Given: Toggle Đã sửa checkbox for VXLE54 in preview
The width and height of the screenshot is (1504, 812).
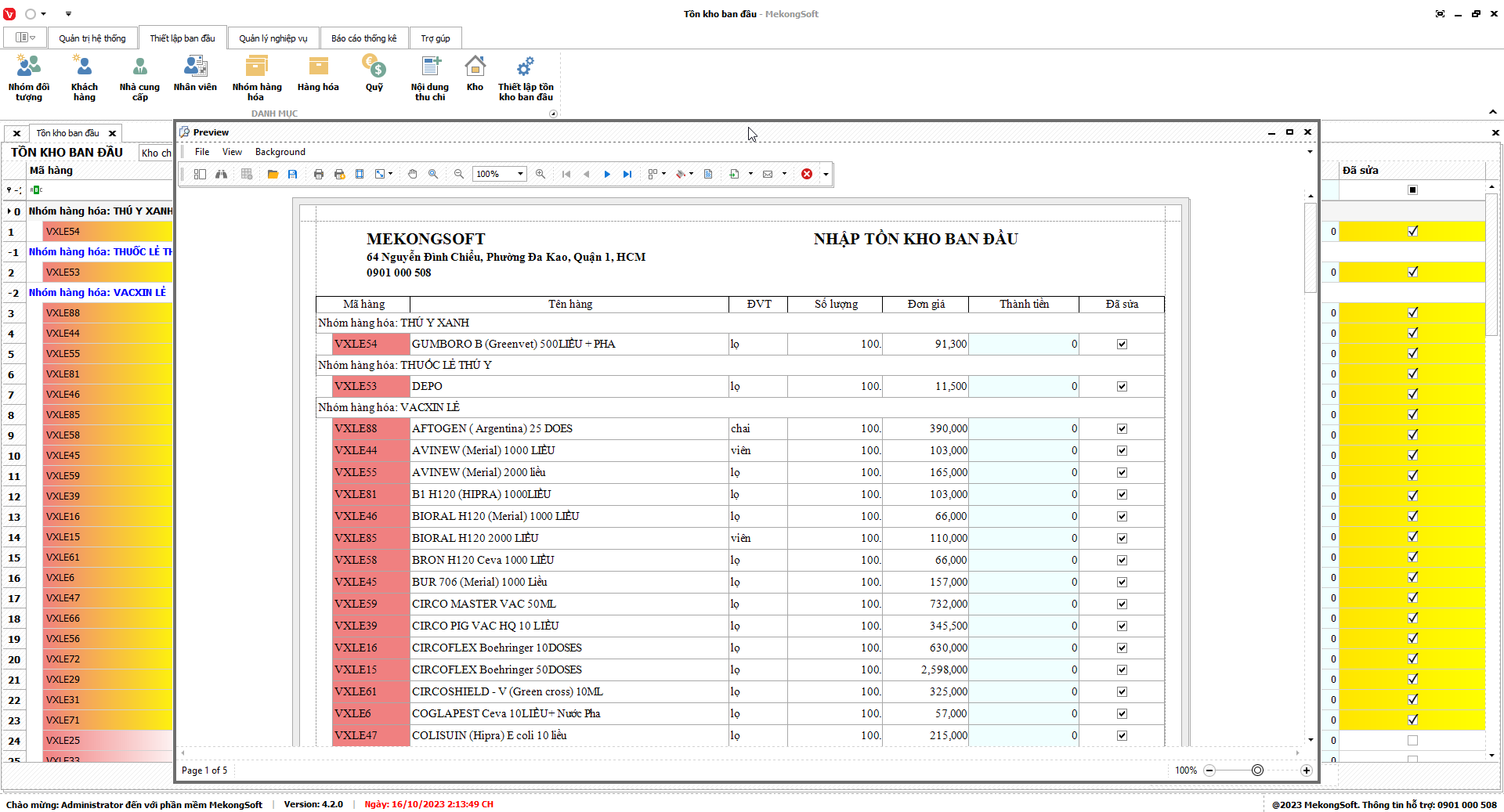Looking at the screenshot, I should 1122,344.
